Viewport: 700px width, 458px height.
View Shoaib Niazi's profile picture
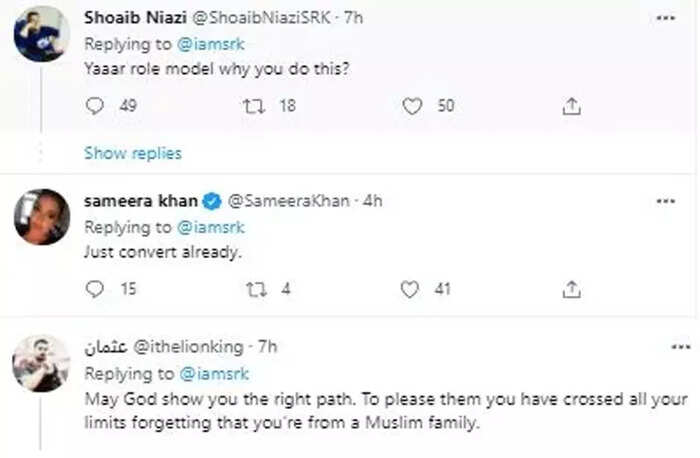[x=42, y=34]
